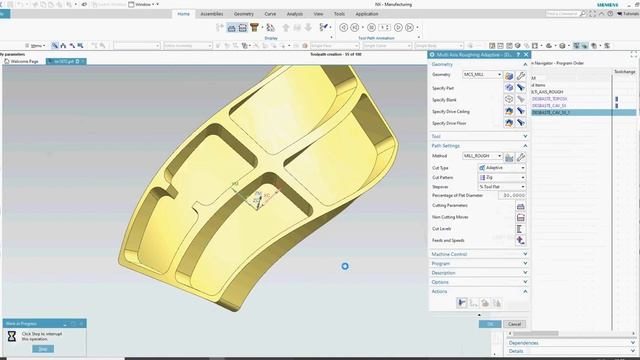The image size is (640, 360).
Task: Collapse the Geometry section
Action: tap(525, 64)
